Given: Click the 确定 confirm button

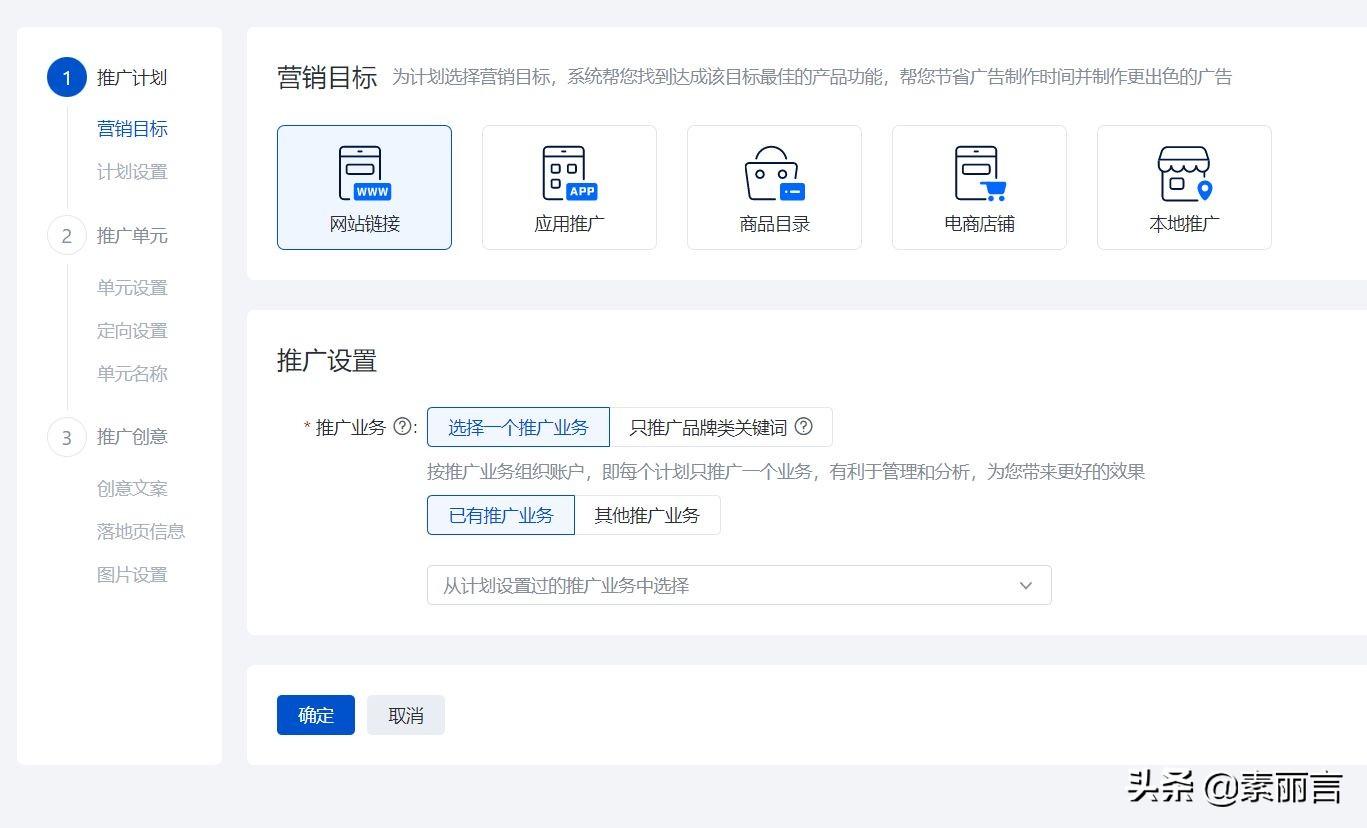Looking at the screenshot, I should pos(316,715).
